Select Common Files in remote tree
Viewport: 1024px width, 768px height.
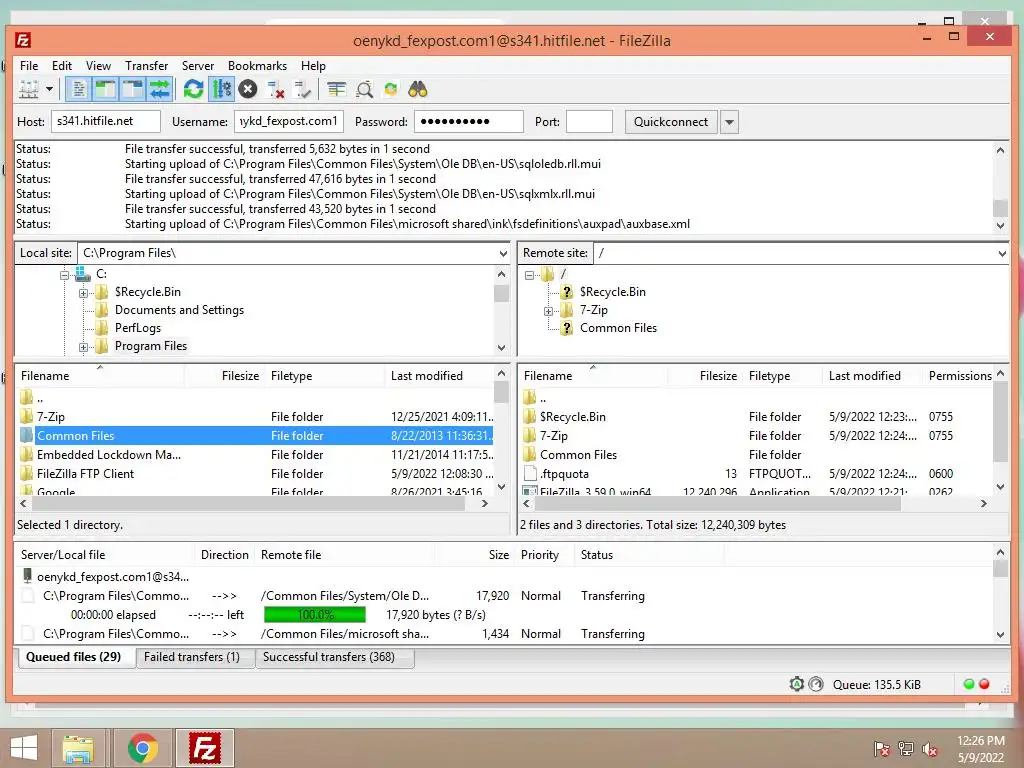click(618, 328)
